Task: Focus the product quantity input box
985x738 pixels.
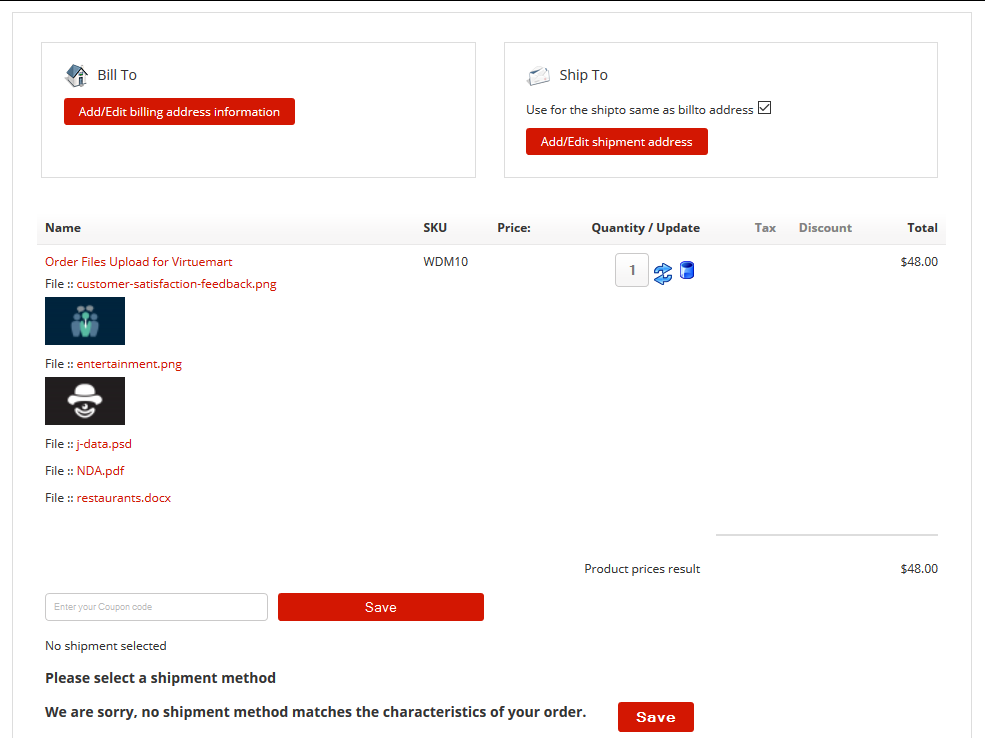Action: coord(631,270)
